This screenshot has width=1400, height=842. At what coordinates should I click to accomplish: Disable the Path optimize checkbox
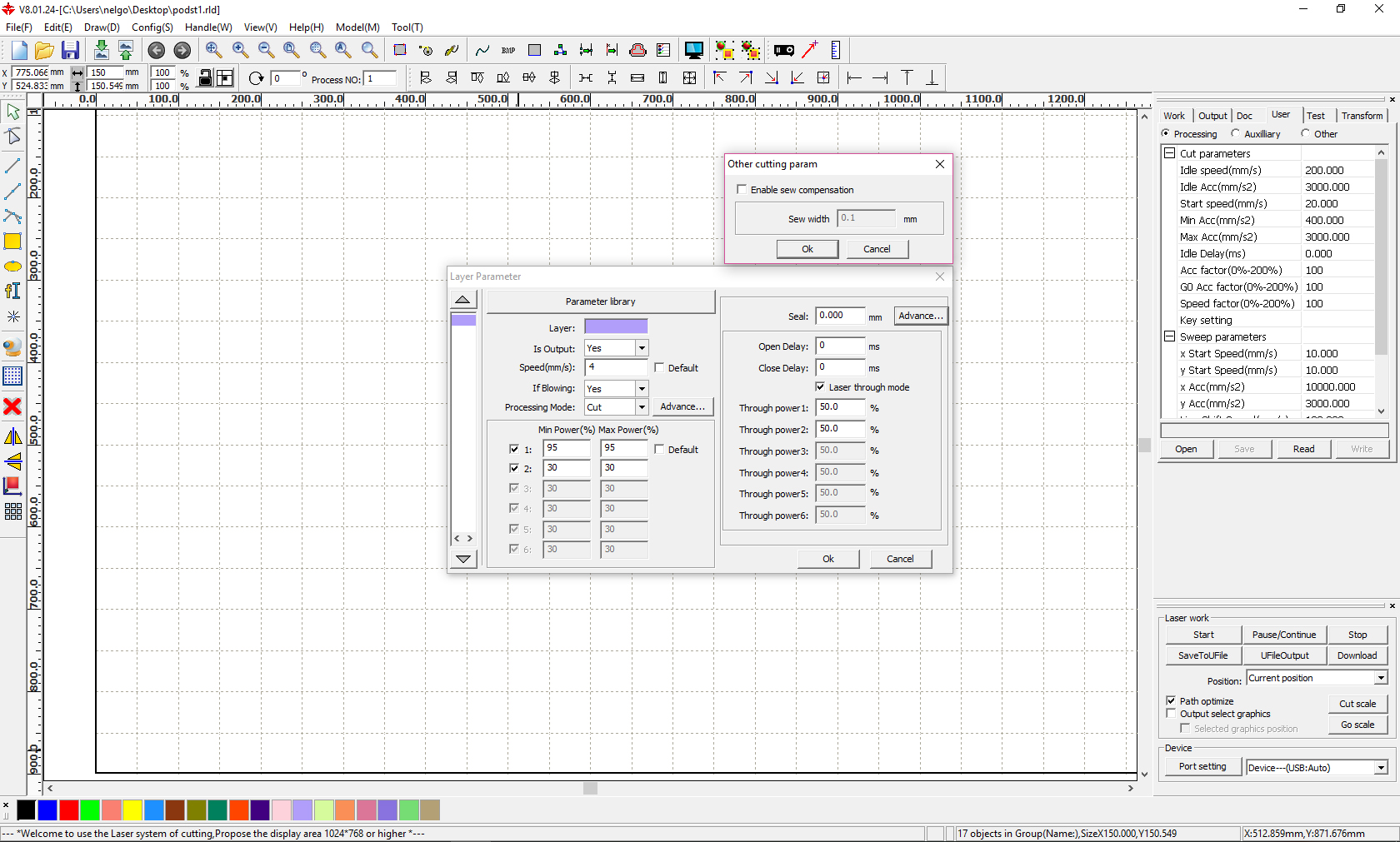point(1171,700)
